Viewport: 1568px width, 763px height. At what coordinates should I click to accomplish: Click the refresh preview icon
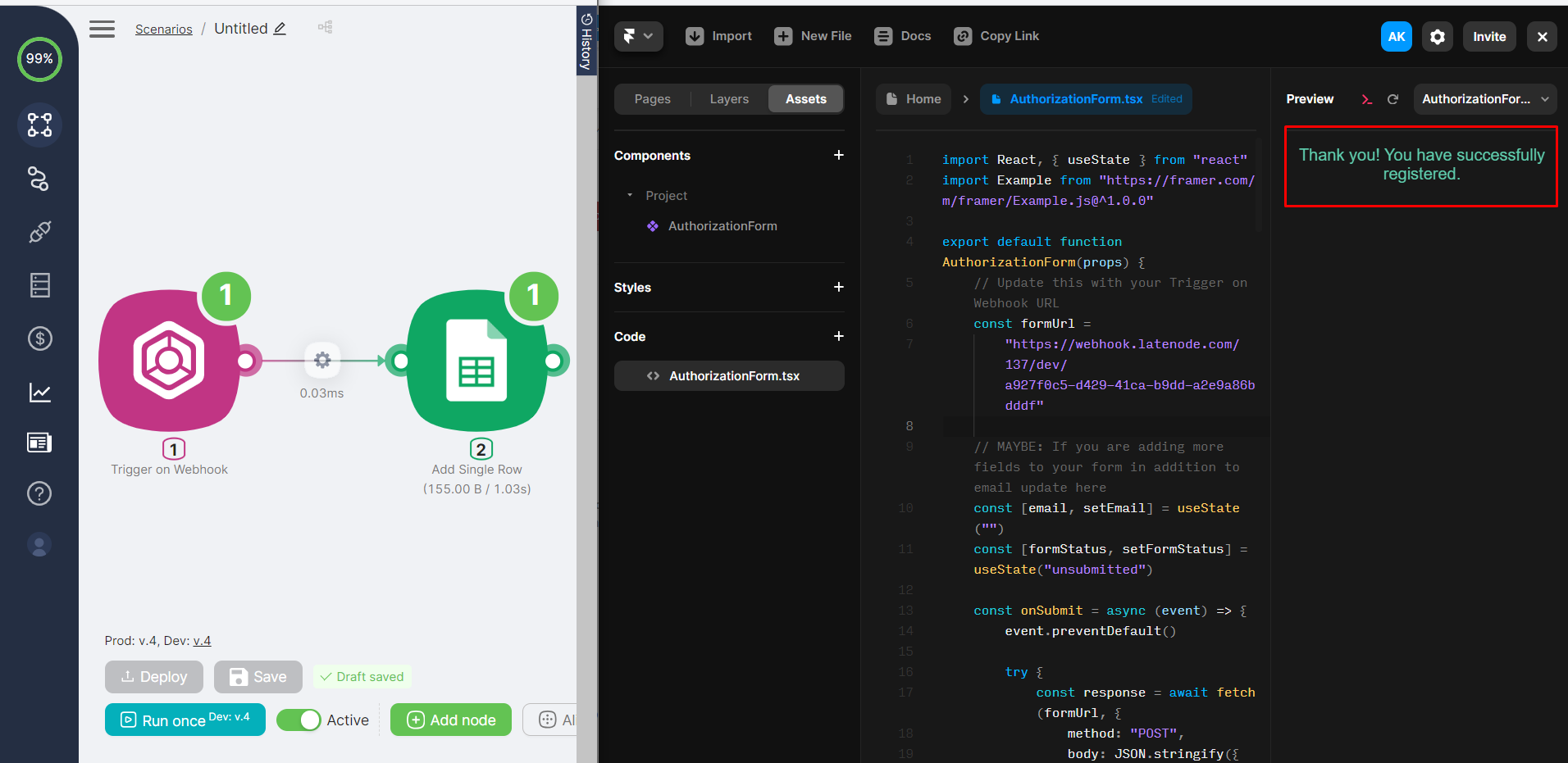pyautogui.click(x=1393, y=99)
